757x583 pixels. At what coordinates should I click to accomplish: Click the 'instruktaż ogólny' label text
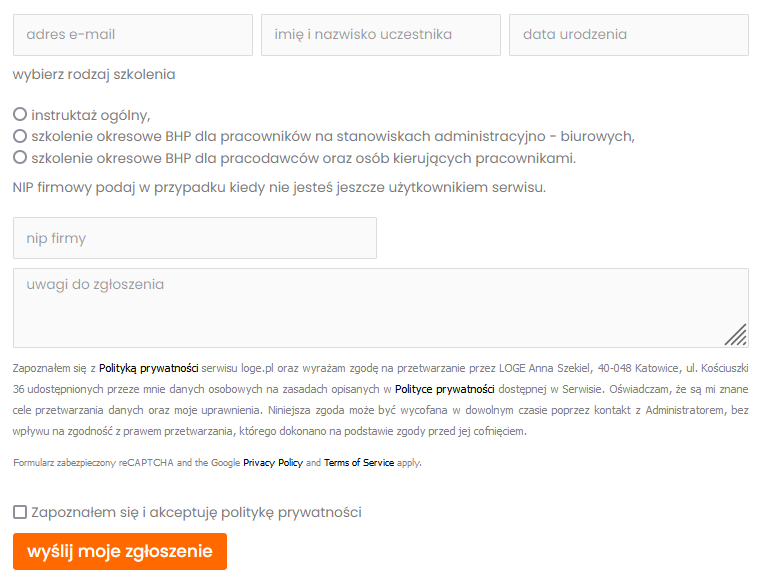[x=90, y=115]
